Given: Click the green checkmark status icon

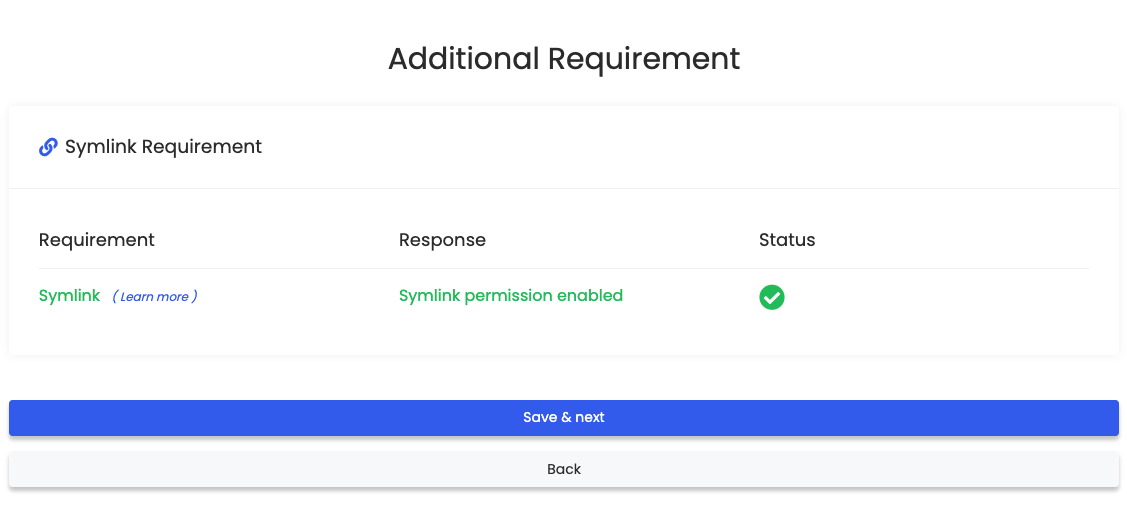Looking at the screenshot, I should (771, 297).
